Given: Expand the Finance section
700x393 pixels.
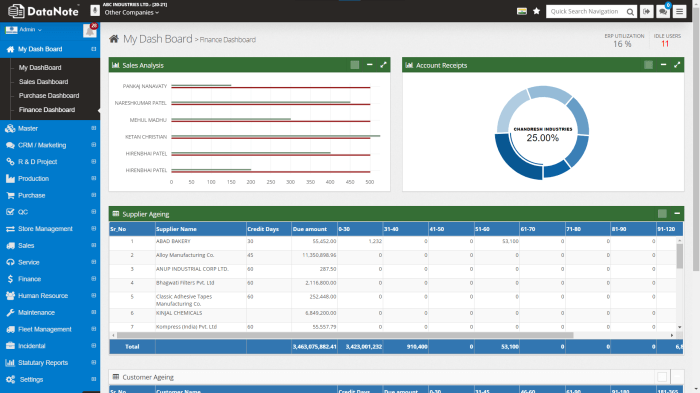Looking at the screenshot, I should 94,279.
